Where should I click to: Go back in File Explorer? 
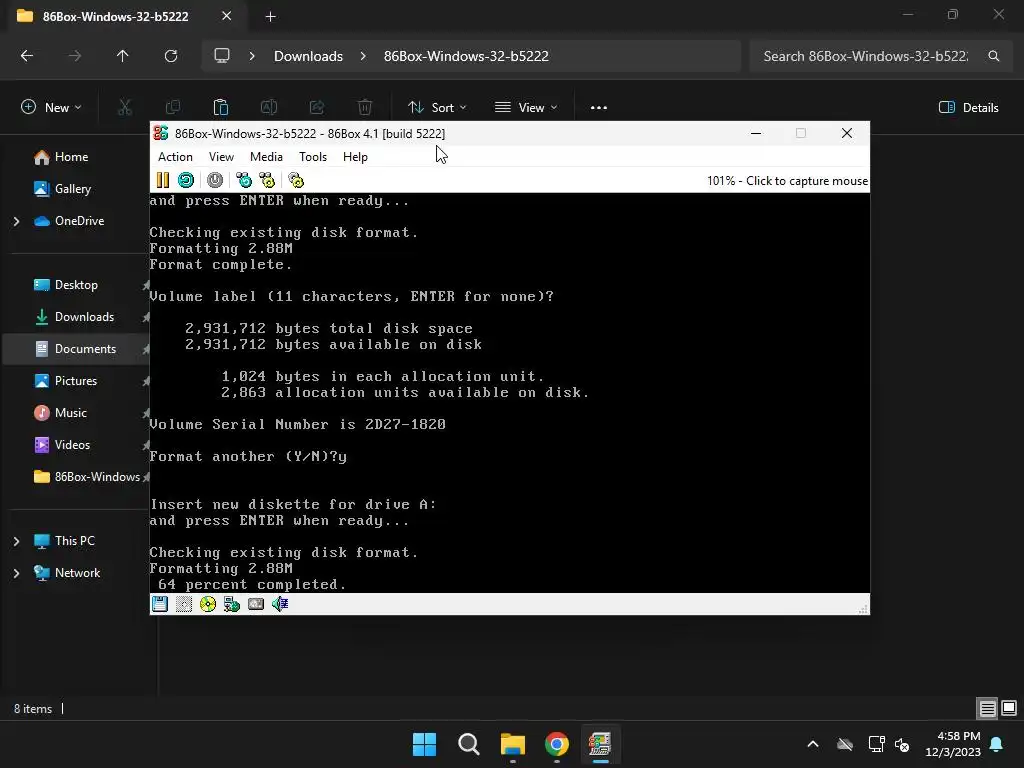click(x=27, y=56)
